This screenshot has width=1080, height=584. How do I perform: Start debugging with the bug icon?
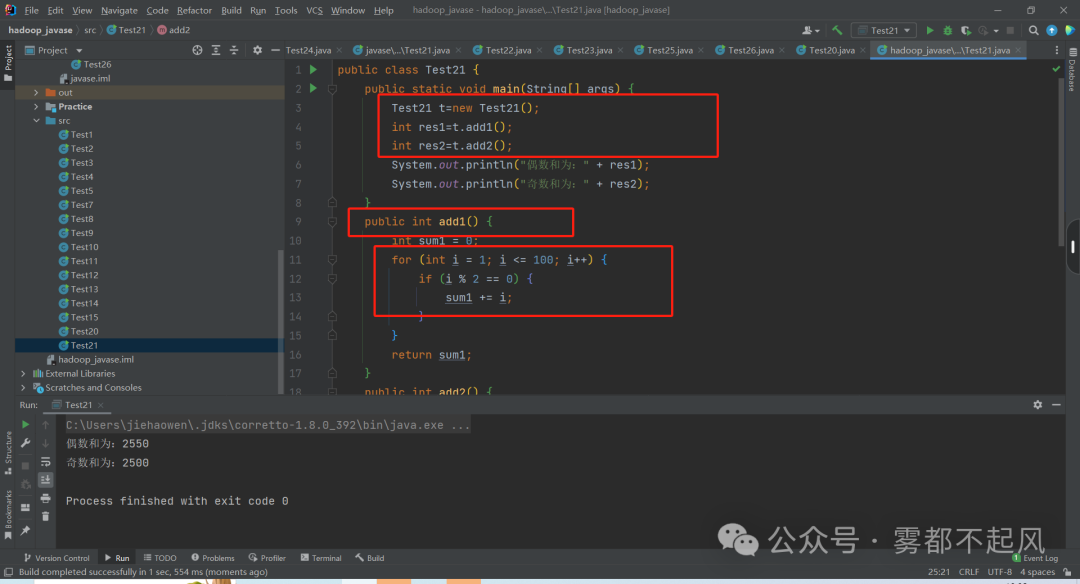[948, 30]
